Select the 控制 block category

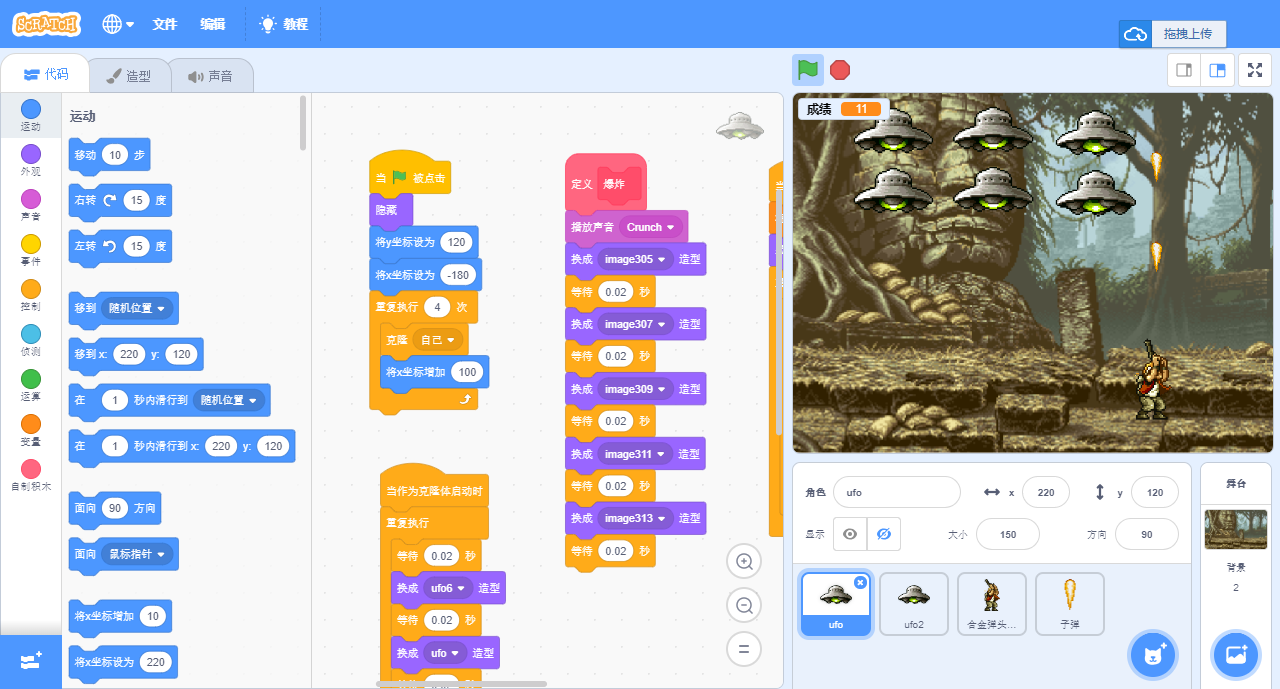pyautogui.click(x=31, y=295)
